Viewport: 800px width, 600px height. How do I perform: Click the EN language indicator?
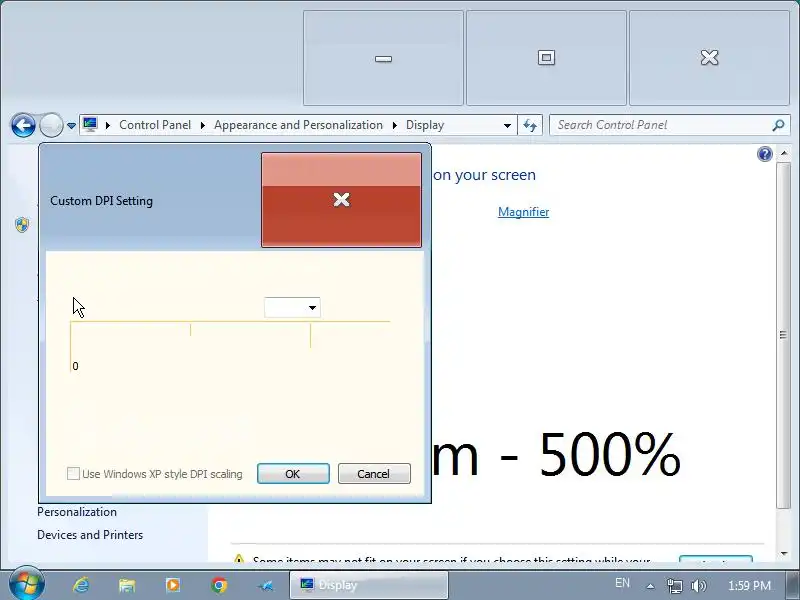tap(622, 583)
